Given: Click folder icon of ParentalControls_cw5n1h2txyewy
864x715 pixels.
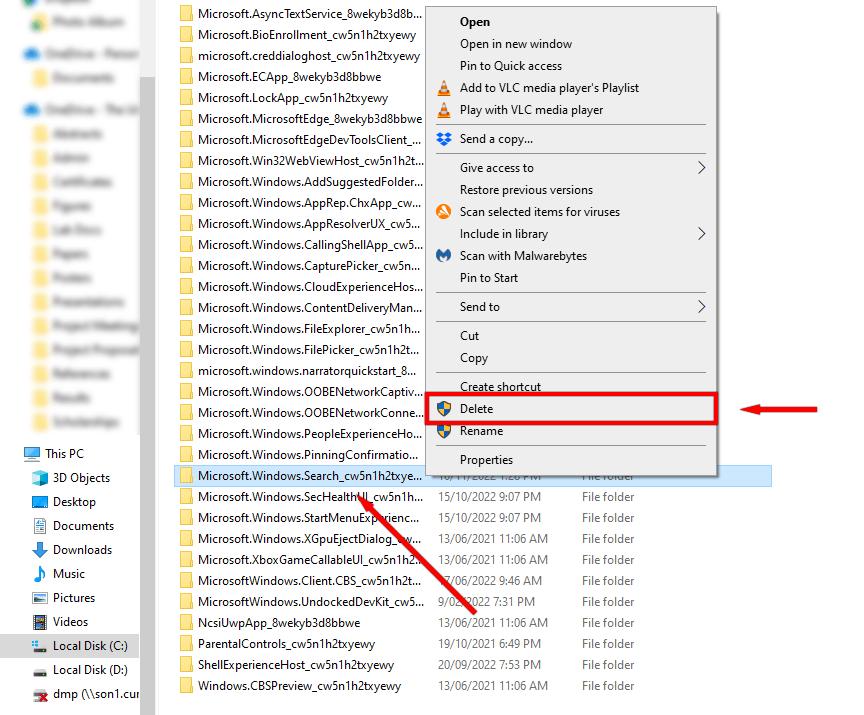Looking at the screenshot, I should point(186,643).
